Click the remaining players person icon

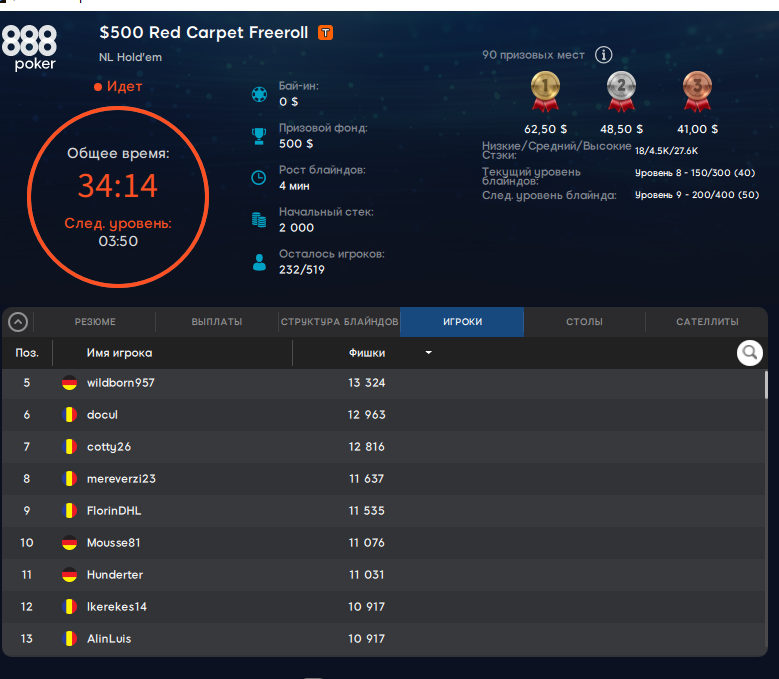[x=259, y=262]
